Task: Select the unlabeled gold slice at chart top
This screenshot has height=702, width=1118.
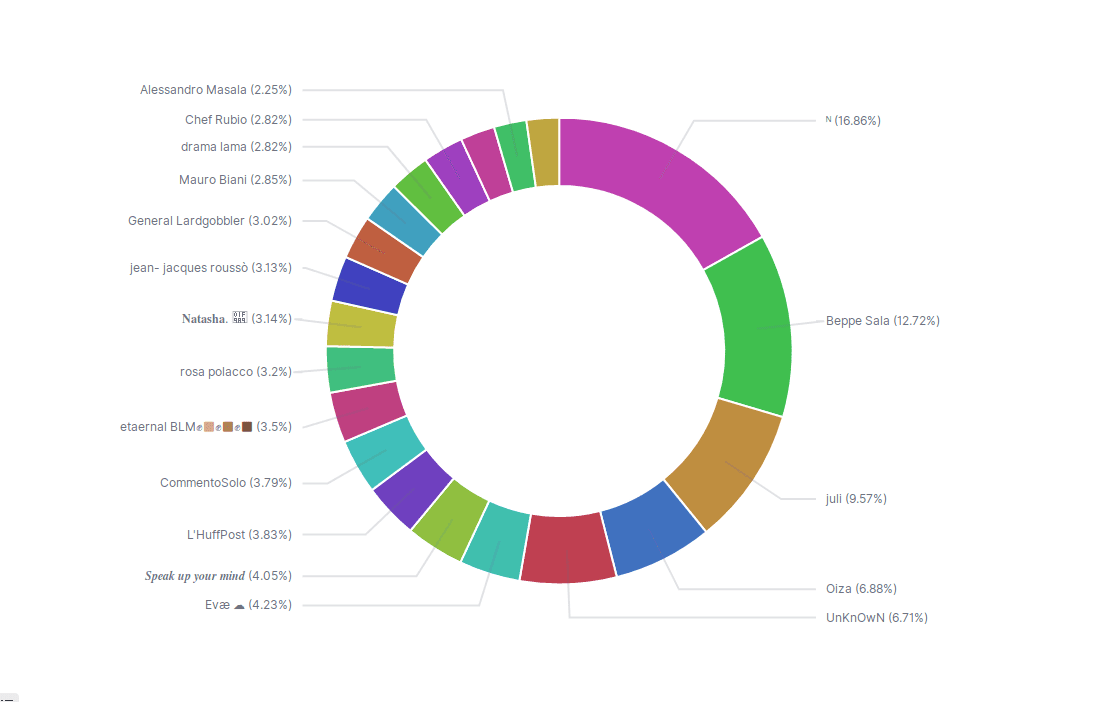Action: [544, 152]
